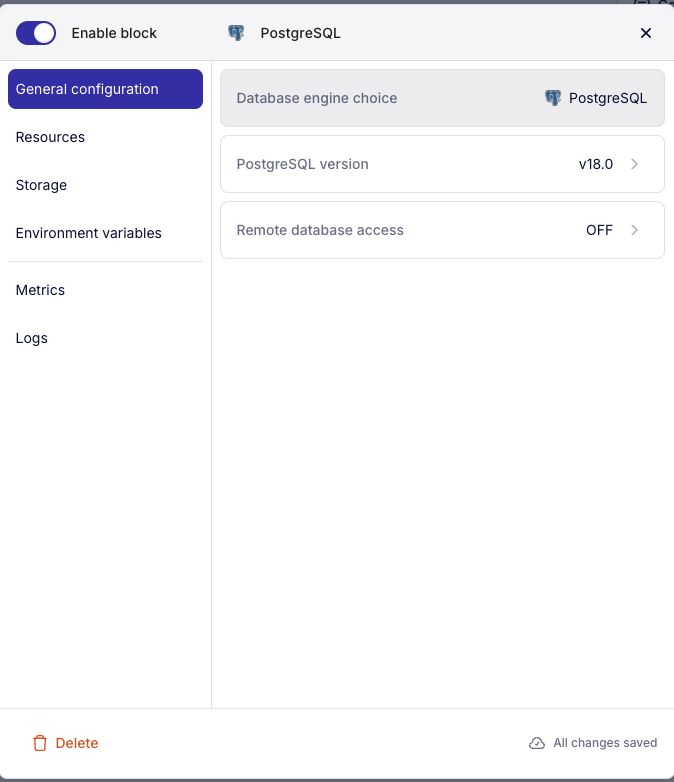Close the PostgreSQL block dialog
This screenshot has width=674, height=782.
pos(646,33)
